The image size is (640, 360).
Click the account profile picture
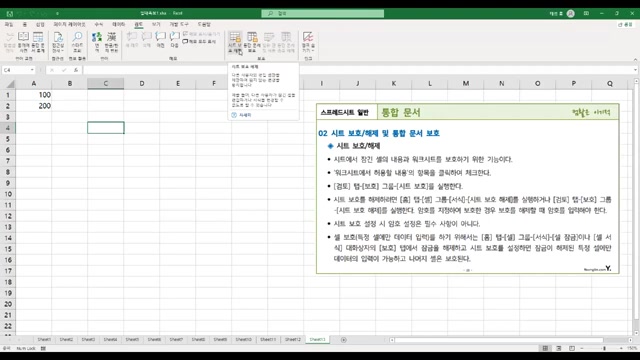click(x=571, y=13)
